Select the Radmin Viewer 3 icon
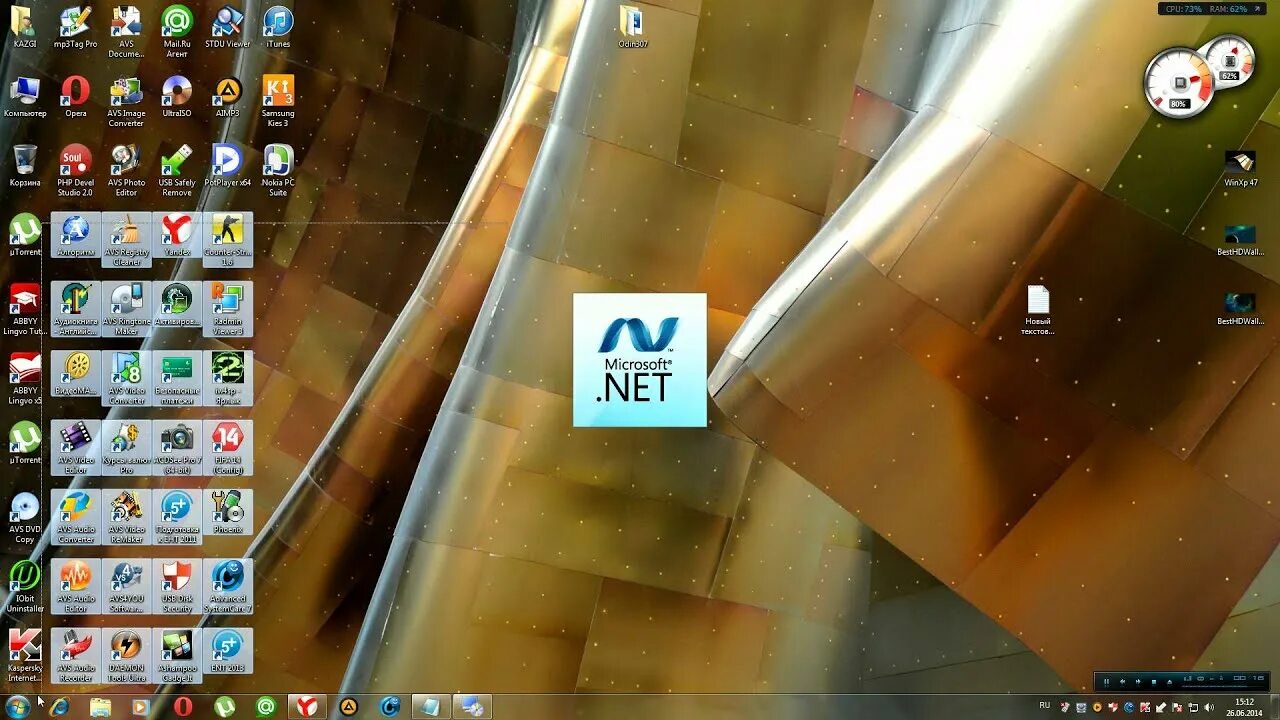Viewport: 1280px width, 720px height. point(228,309)
